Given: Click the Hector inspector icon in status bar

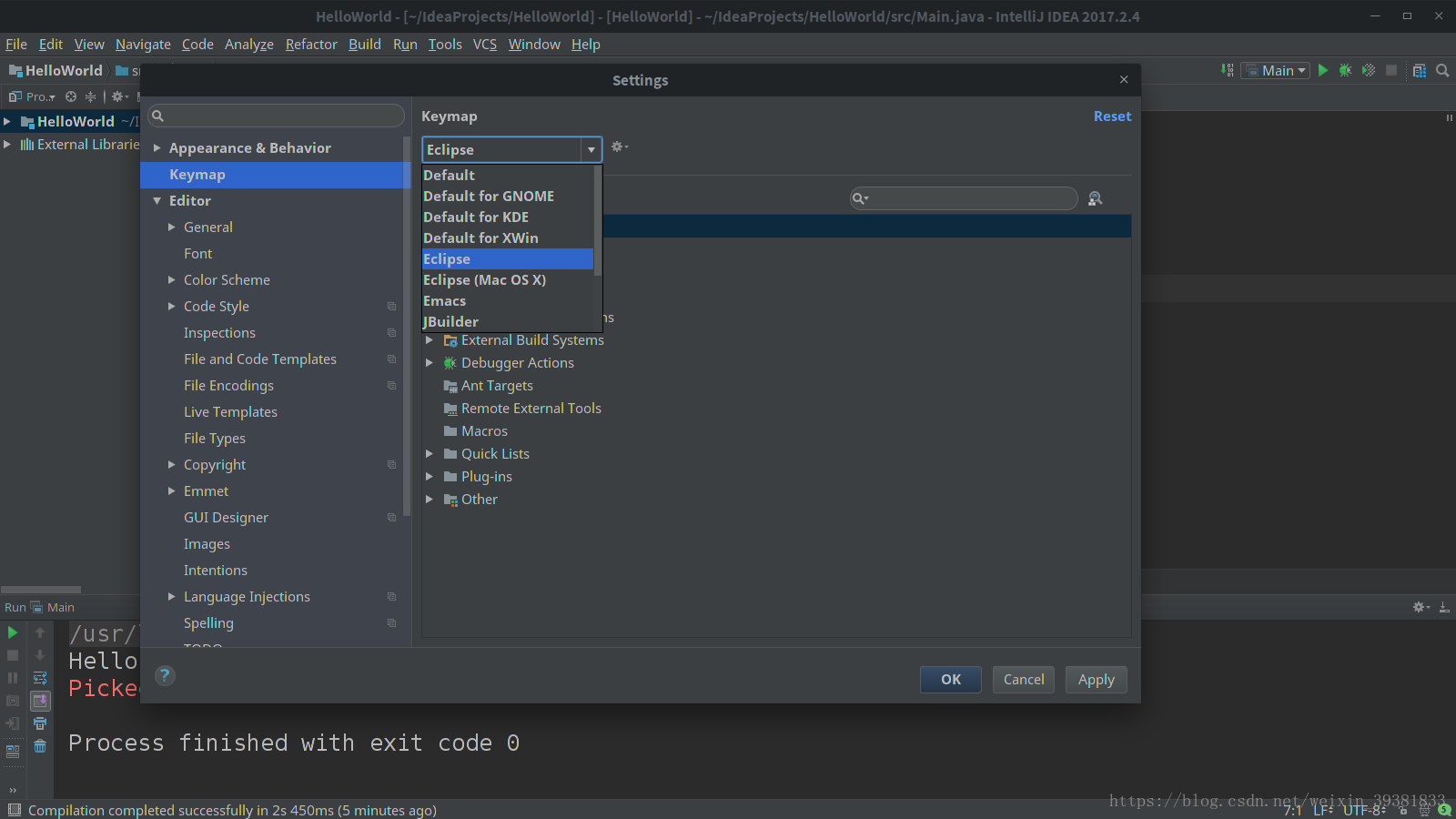Looking at the screenshot, I should 1424,810.
